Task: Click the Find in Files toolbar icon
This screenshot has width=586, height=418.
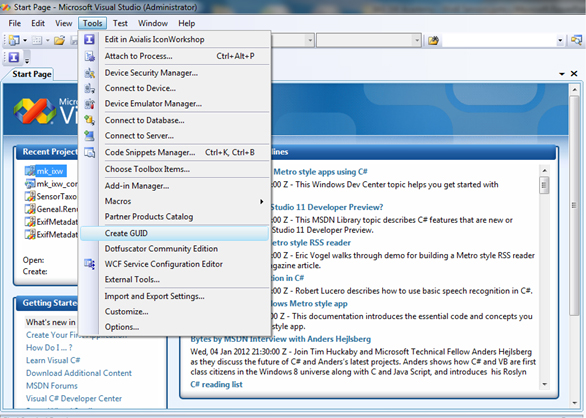Action: (433, 40)
